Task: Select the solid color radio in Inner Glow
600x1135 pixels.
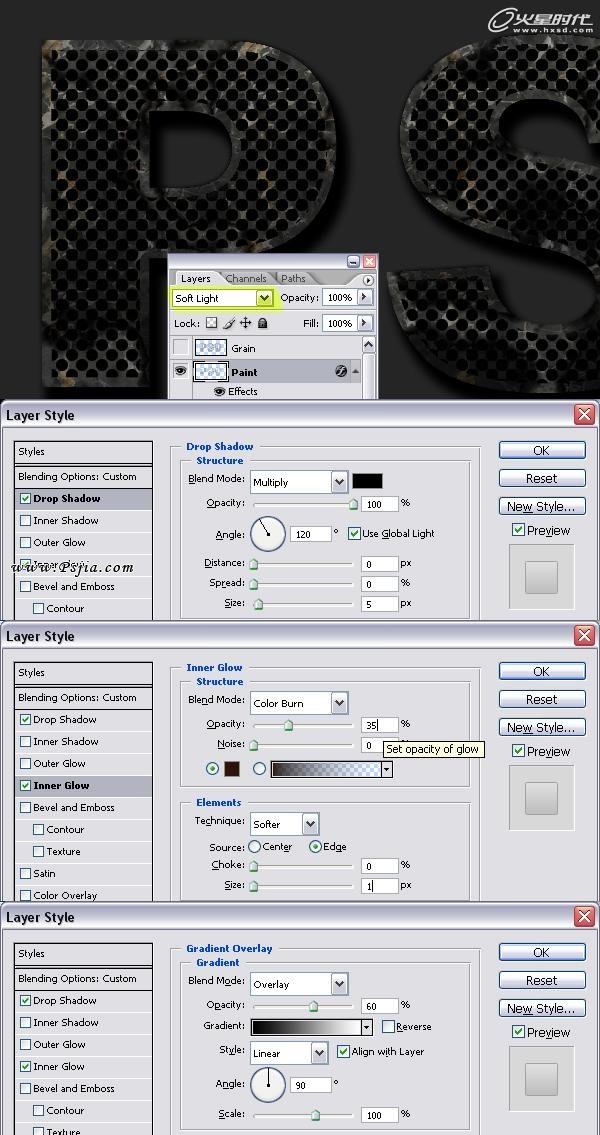Action: [x=212, y=769]
